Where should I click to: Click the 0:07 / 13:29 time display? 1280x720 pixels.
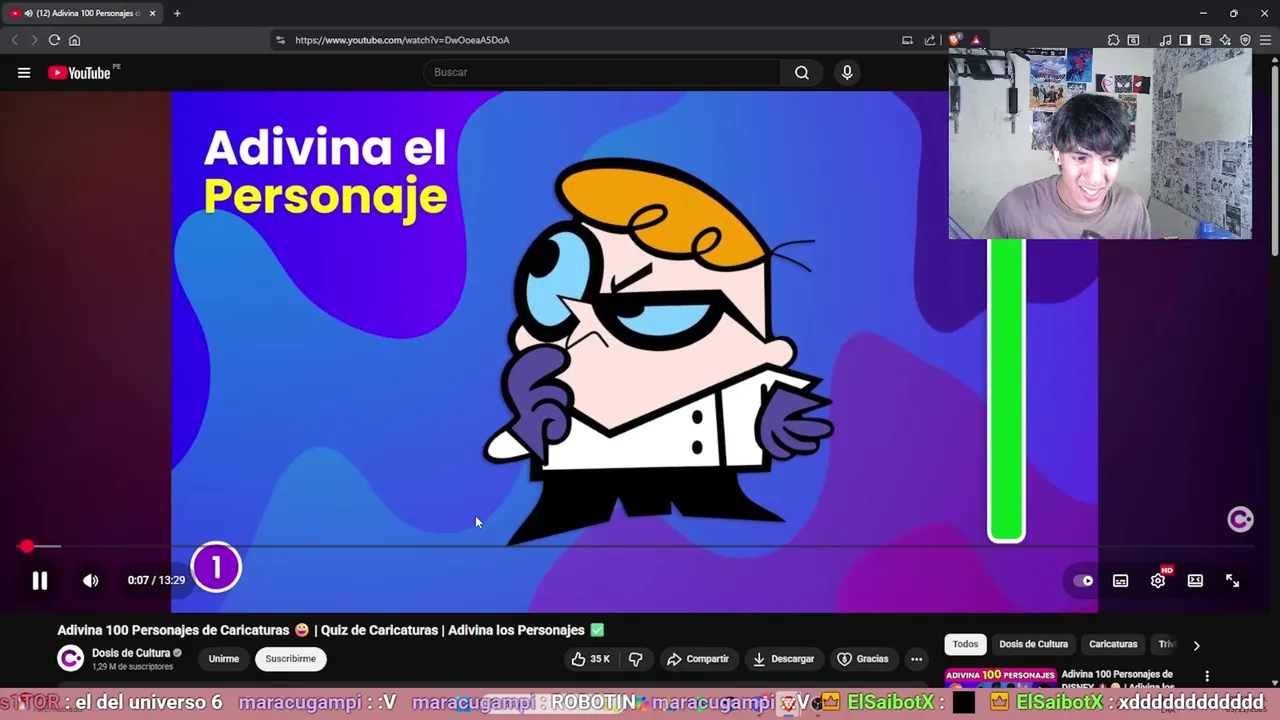point(156,580)
